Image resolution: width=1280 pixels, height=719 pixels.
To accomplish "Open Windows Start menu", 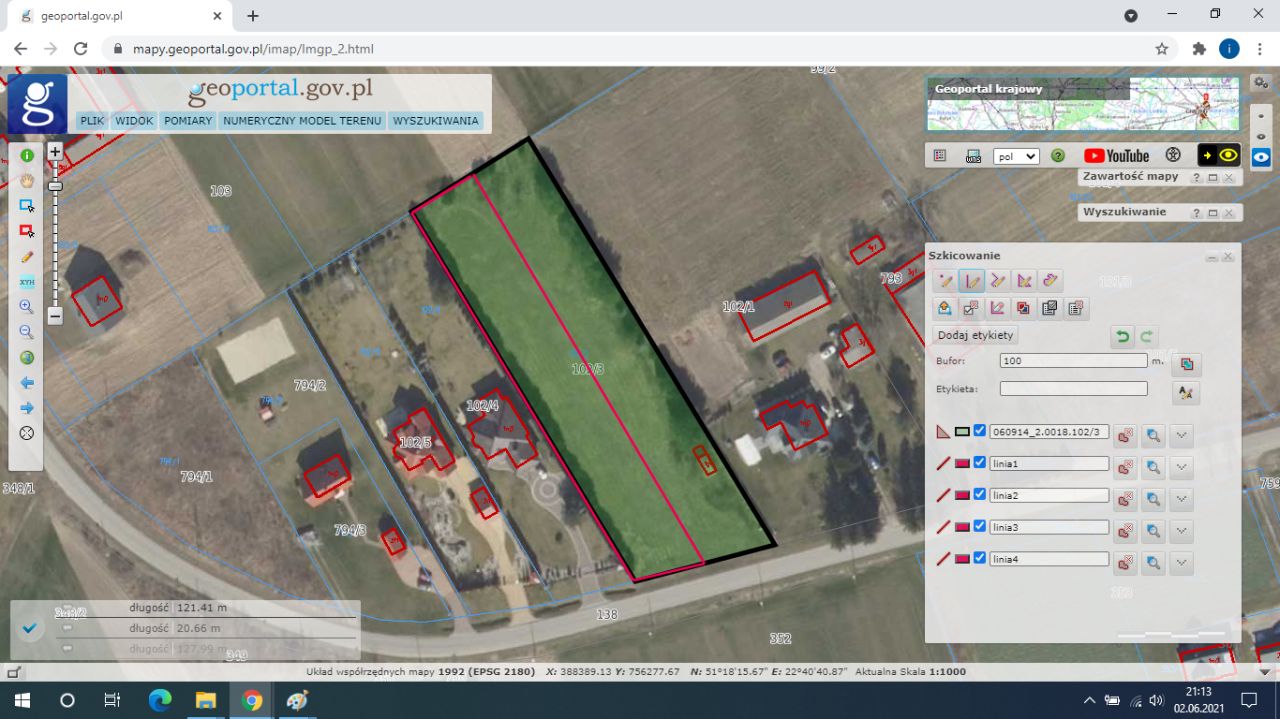I will point(22,700).
